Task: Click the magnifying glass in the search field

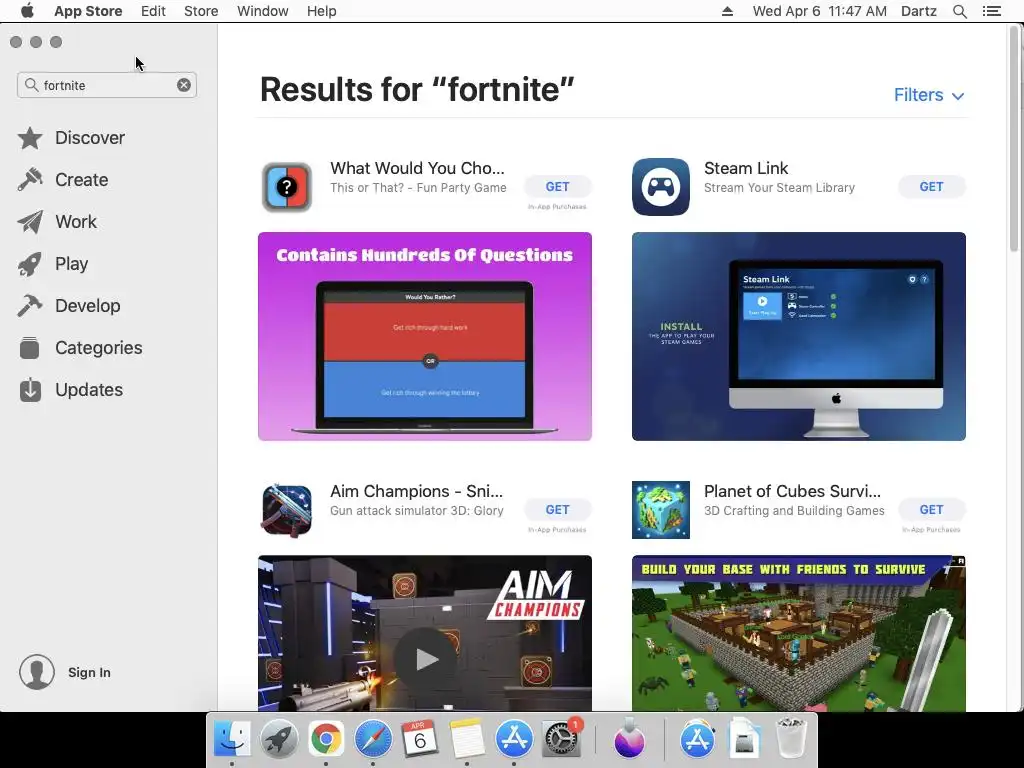Action: [31, 85]
